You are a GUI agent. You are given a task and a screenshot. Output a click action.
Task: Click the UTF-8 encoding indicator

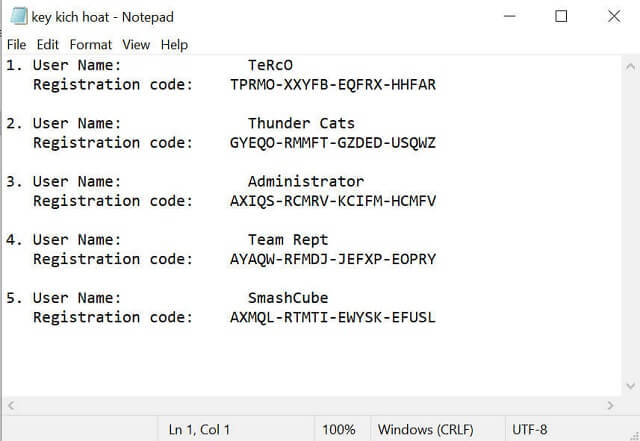coord(529,429)
